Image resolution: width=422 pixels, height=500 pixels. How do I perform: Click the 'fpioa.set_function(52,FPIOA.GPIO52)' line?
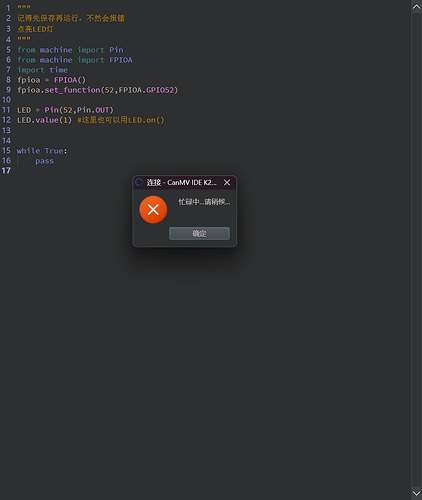coord(98,90)
